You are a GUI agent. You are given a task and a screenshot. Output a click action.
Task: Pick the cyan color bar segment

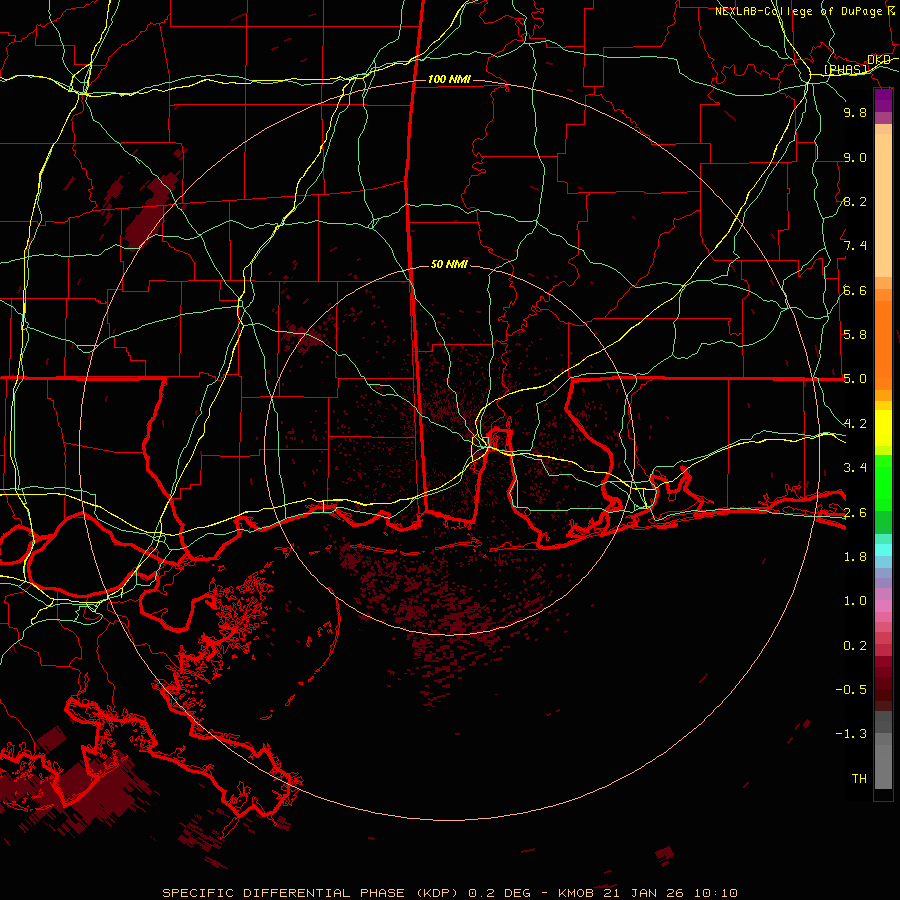pyautogui.click(x=883, y=550)
